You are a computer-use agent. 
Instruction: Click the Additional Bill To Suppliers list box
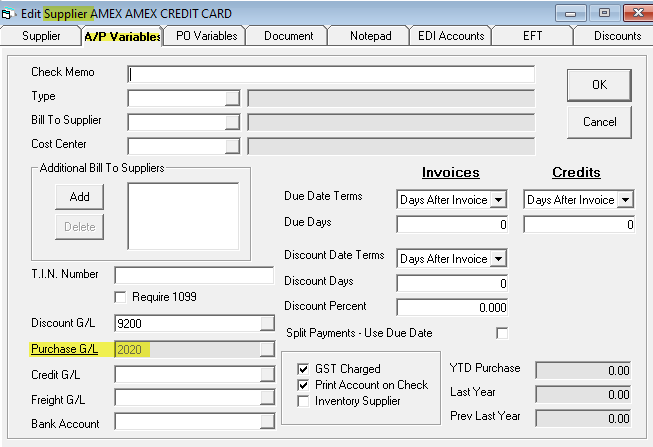click(x=183, y=216)
